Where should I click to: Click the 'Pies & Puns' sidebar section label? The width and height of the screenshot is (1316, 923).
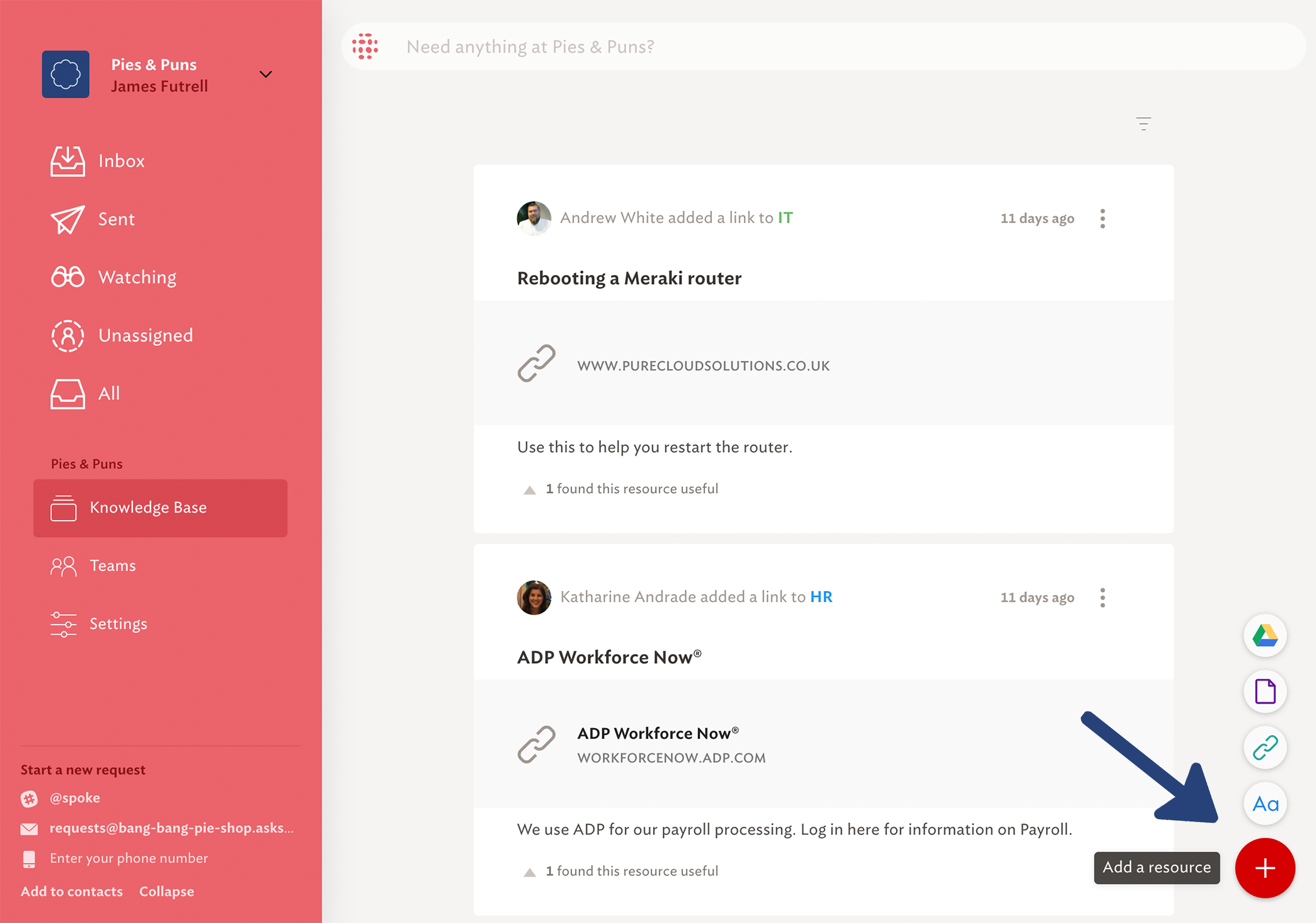(86, 464)
